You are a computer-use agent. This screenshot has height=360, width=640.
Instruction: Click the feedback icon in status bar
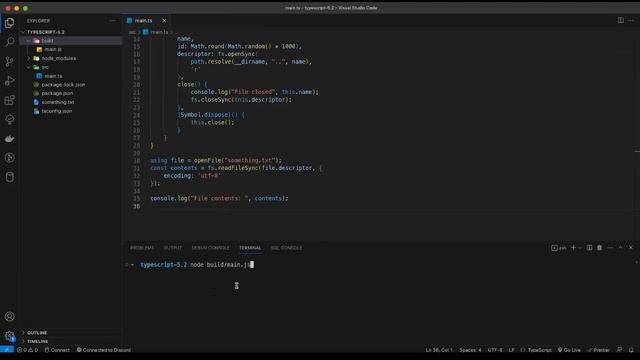(620, 350)
